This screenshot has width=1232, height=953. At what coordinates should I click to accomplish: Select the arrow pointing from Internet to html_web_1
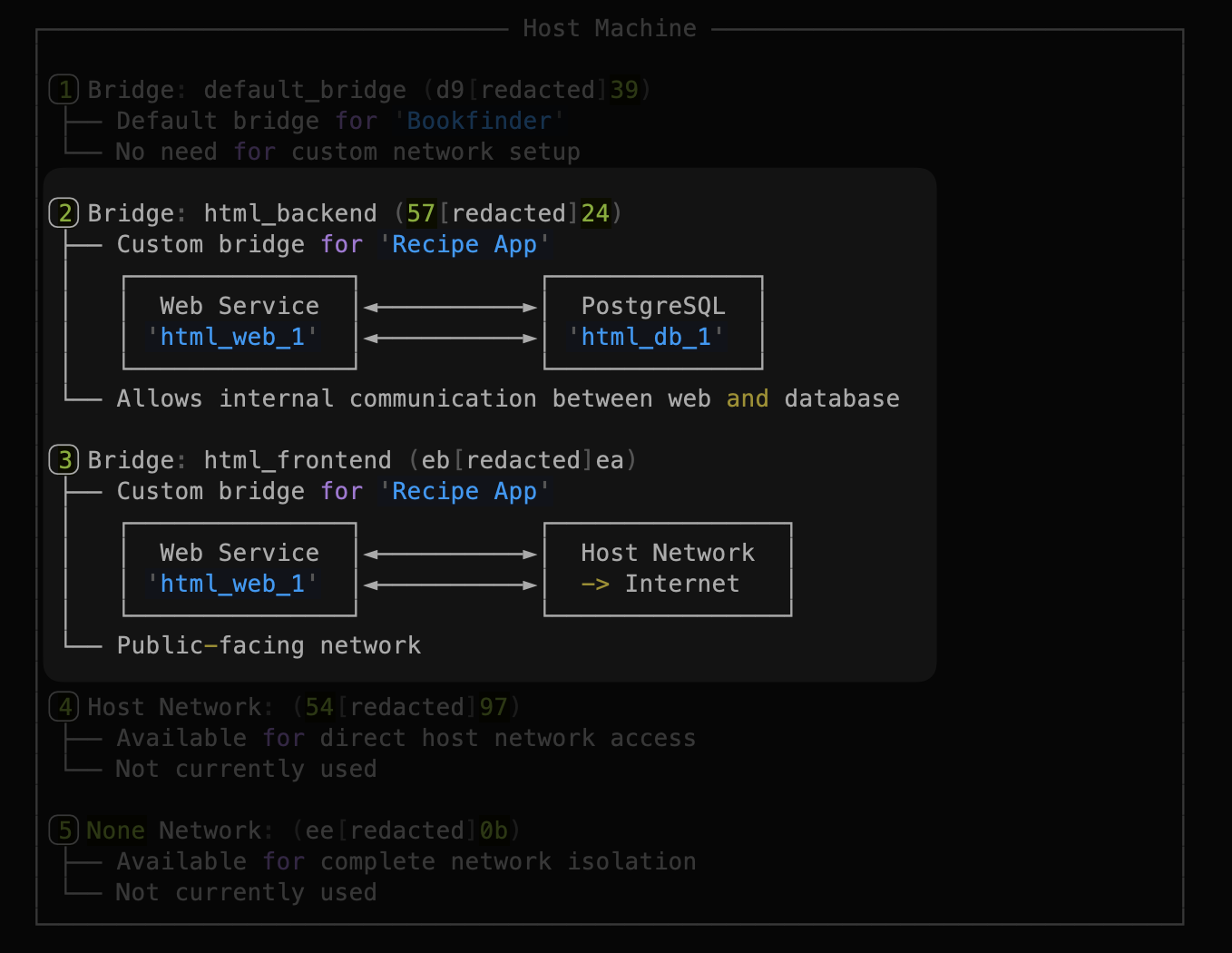(449, 585)
